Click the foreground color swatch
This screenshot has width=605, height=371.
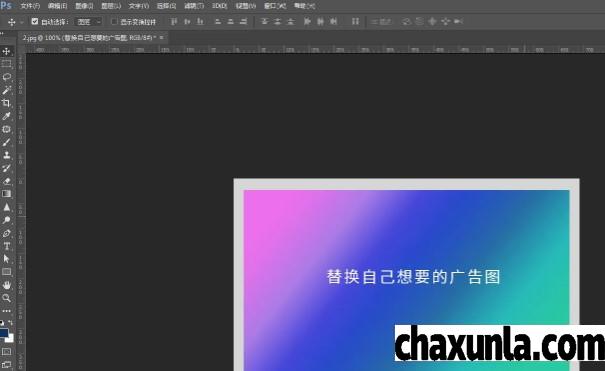(4, 333)
